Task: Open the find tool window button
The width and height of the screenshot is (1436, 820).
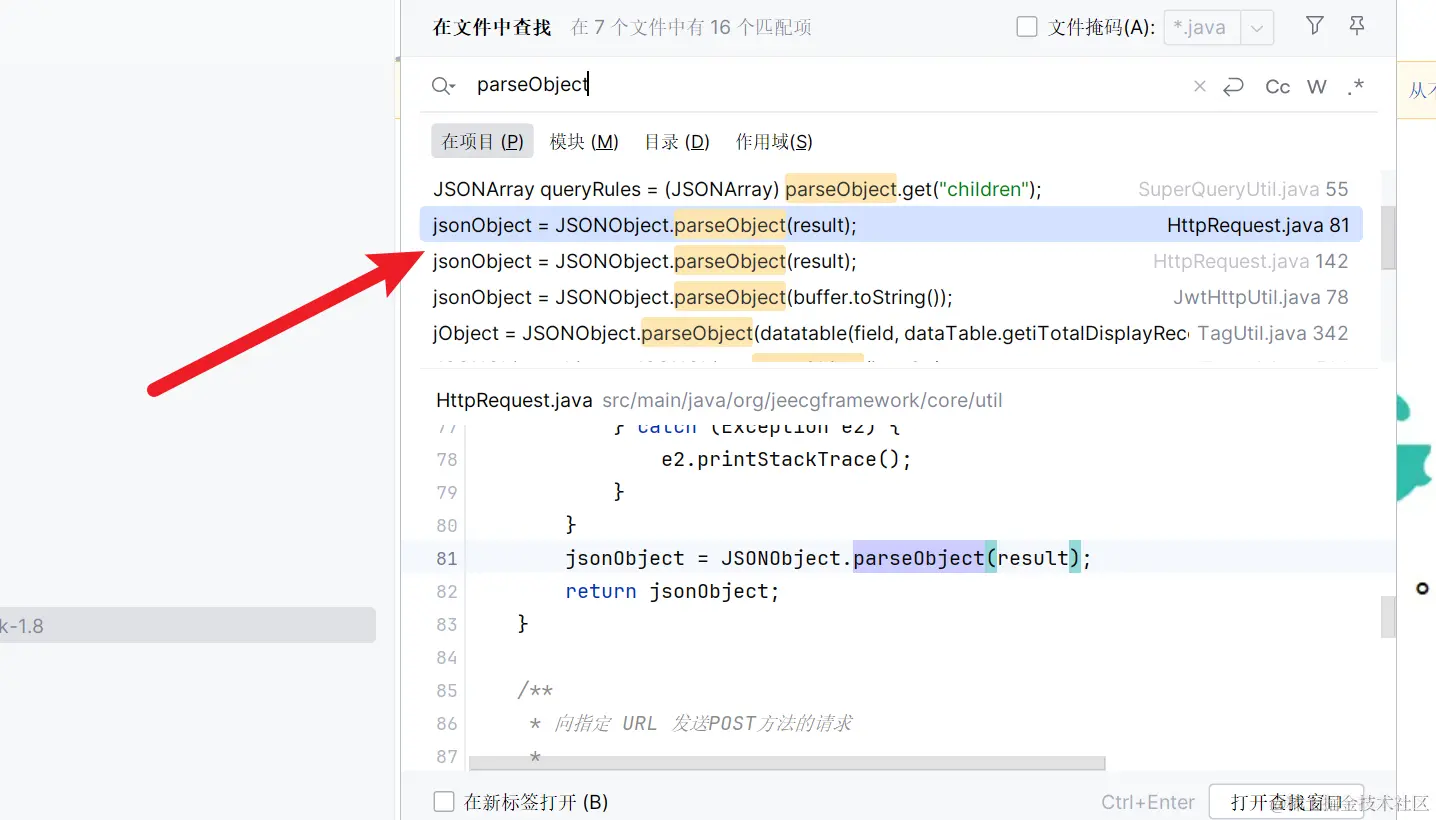Action: click(1286, 802)
